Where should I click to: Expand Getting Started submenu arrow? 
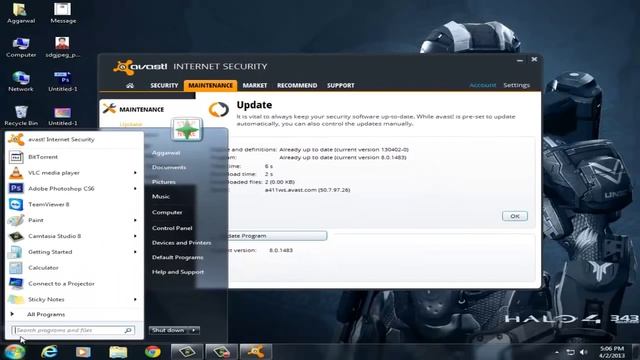[136, 252]
